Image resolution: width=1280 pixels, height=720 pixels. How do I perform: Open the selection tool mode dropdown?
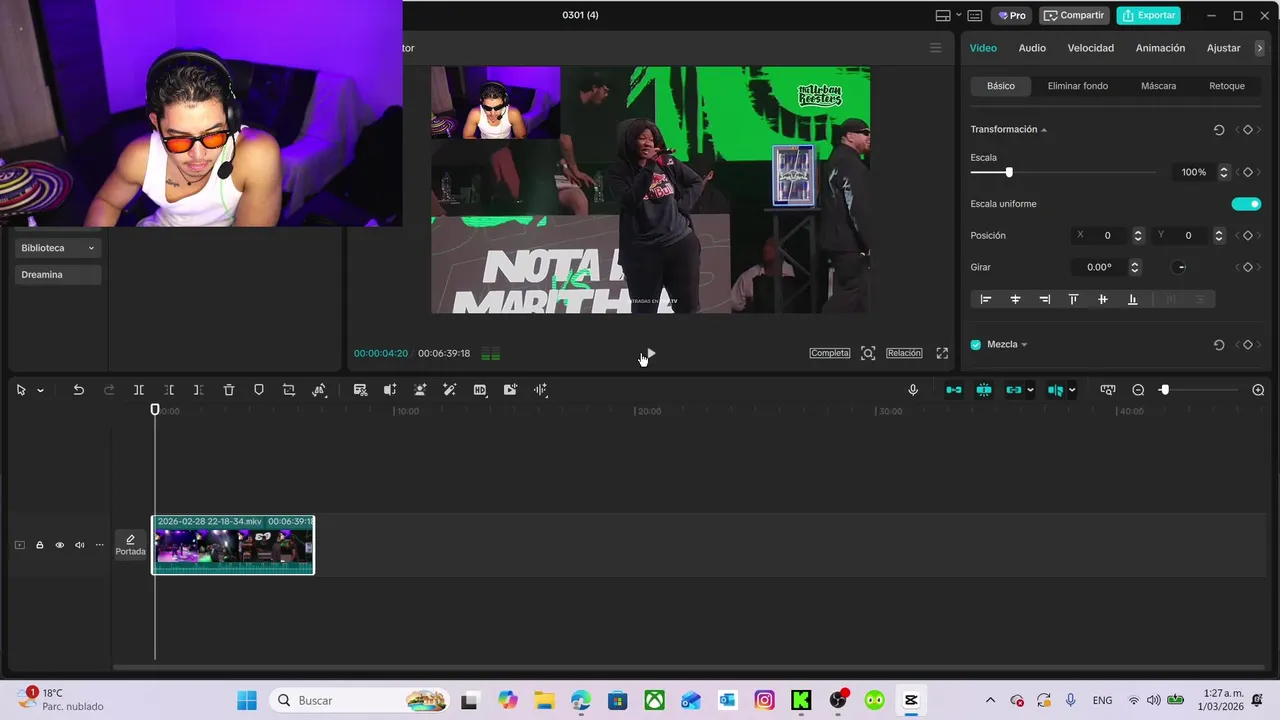pos(40,390)
